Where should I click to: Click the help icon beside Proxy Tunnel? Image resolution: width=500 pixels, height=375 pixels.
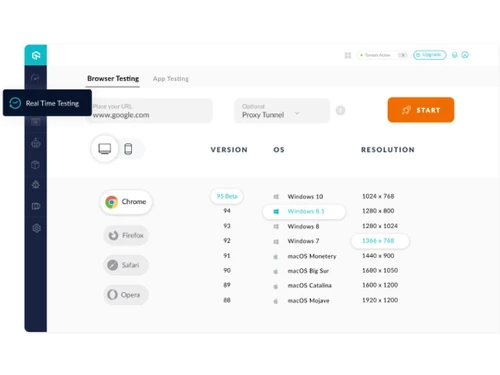point(340,110)
